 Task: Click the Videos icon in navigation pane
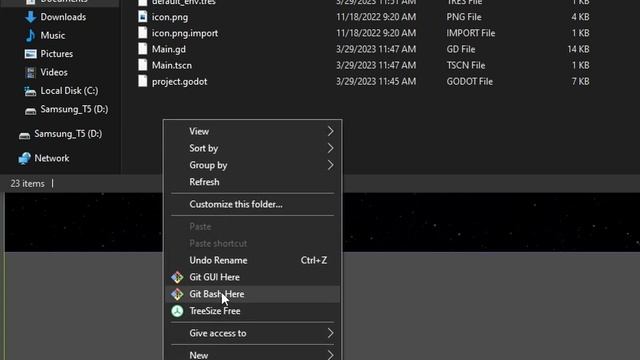pyautogui.click(x=31, y=72)
